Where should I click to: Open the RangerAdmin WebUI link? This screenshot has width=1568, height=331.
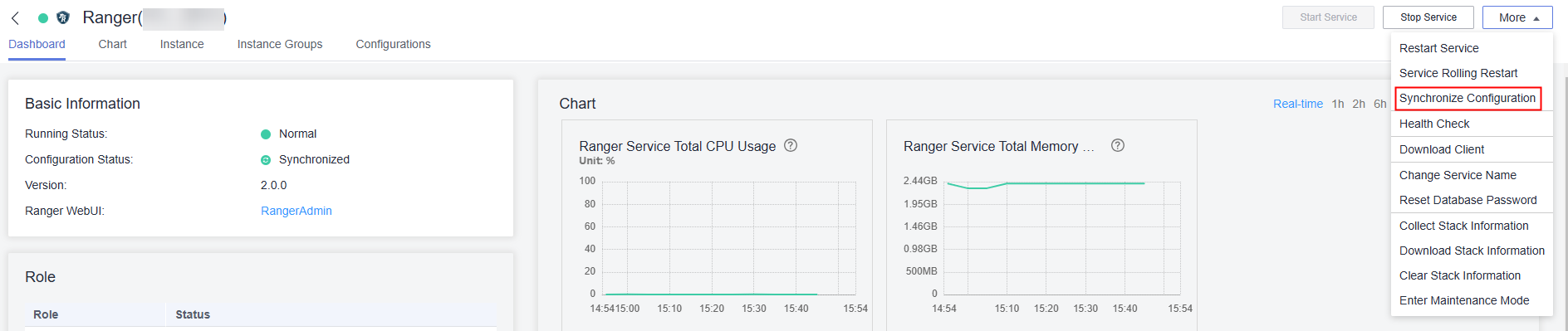pos(296,211)
